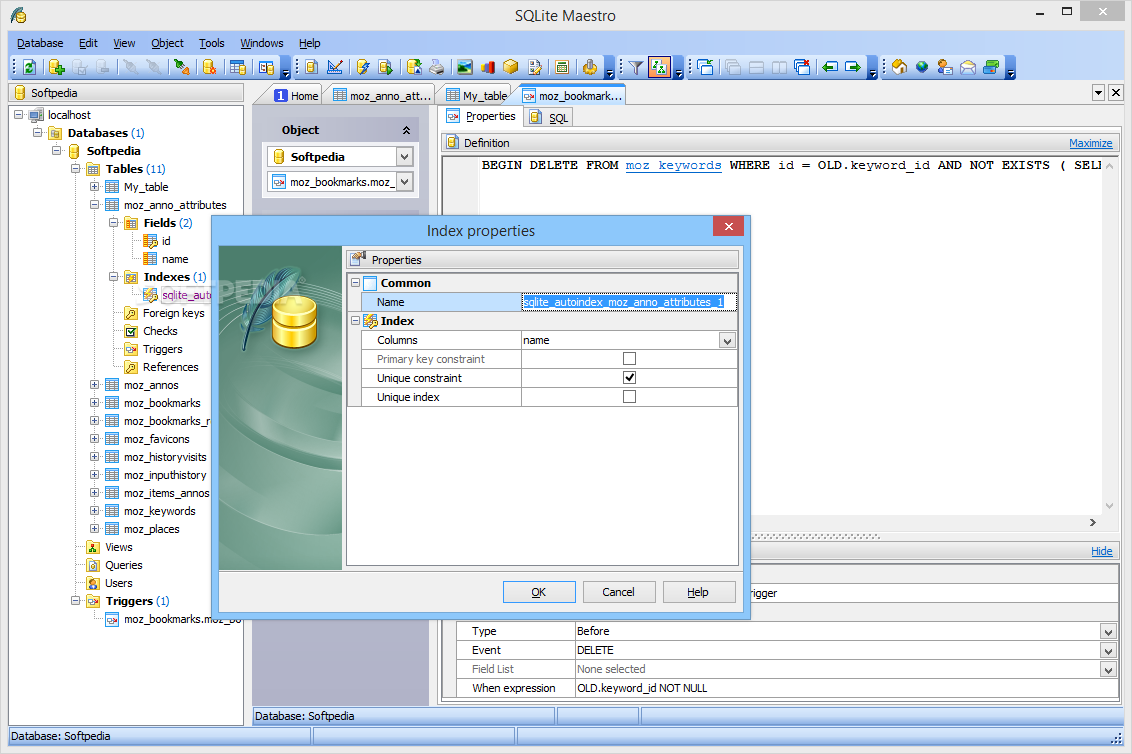The height and width of the screenshot is (754, 1132).
Task: Open the Event dropdown showing DELETE
Action: click(1108, 651)
